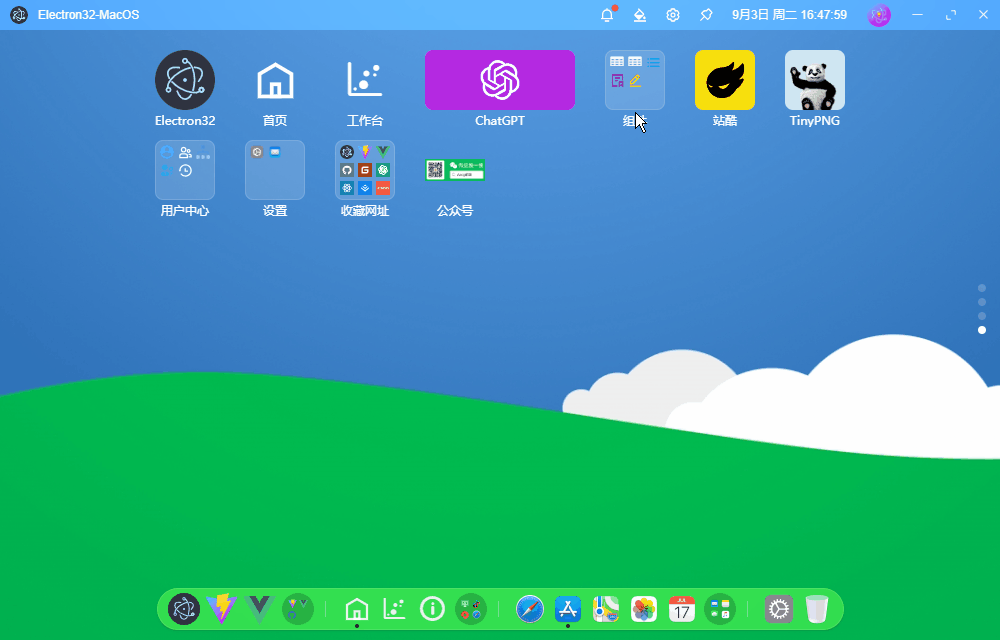Toggle the pin window icon
The image size is (1000, 640).
coord(706,15)
